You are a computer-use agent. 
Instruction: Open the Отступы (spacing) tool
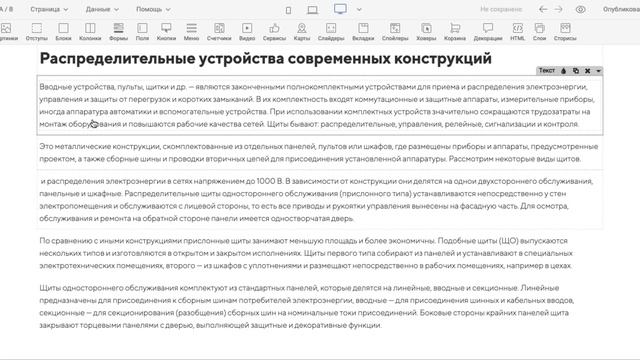[x=37, y=32]
